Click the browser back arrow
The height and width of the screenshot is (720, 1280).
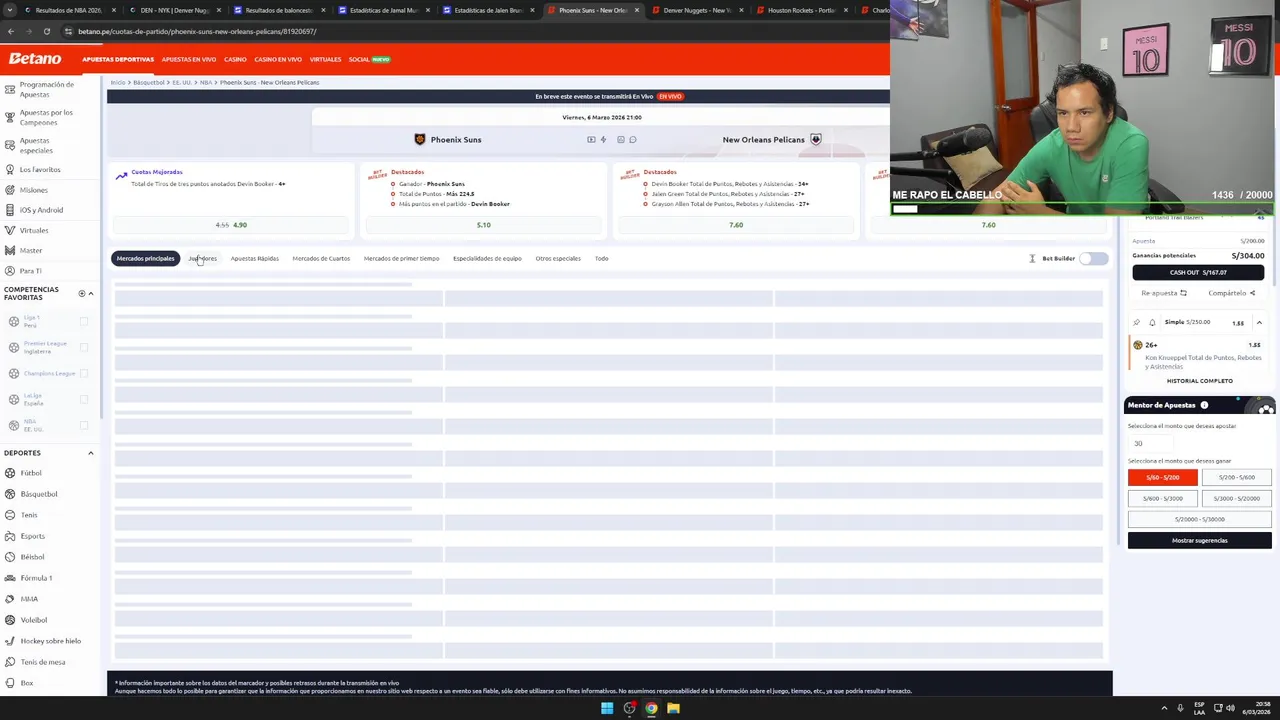(x=11, y=31)
